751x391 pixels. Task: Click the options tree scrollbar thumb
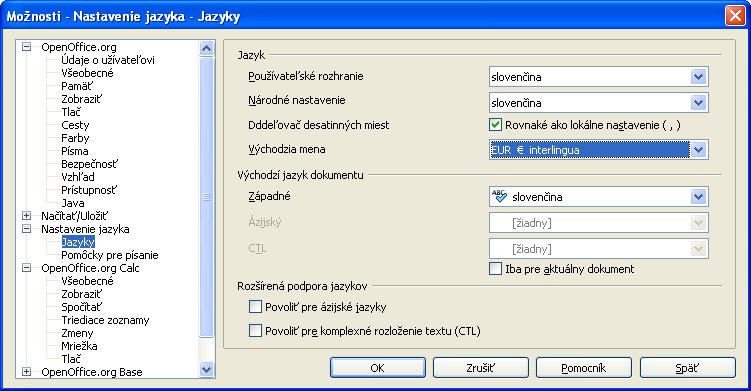[x=206, y=196]
